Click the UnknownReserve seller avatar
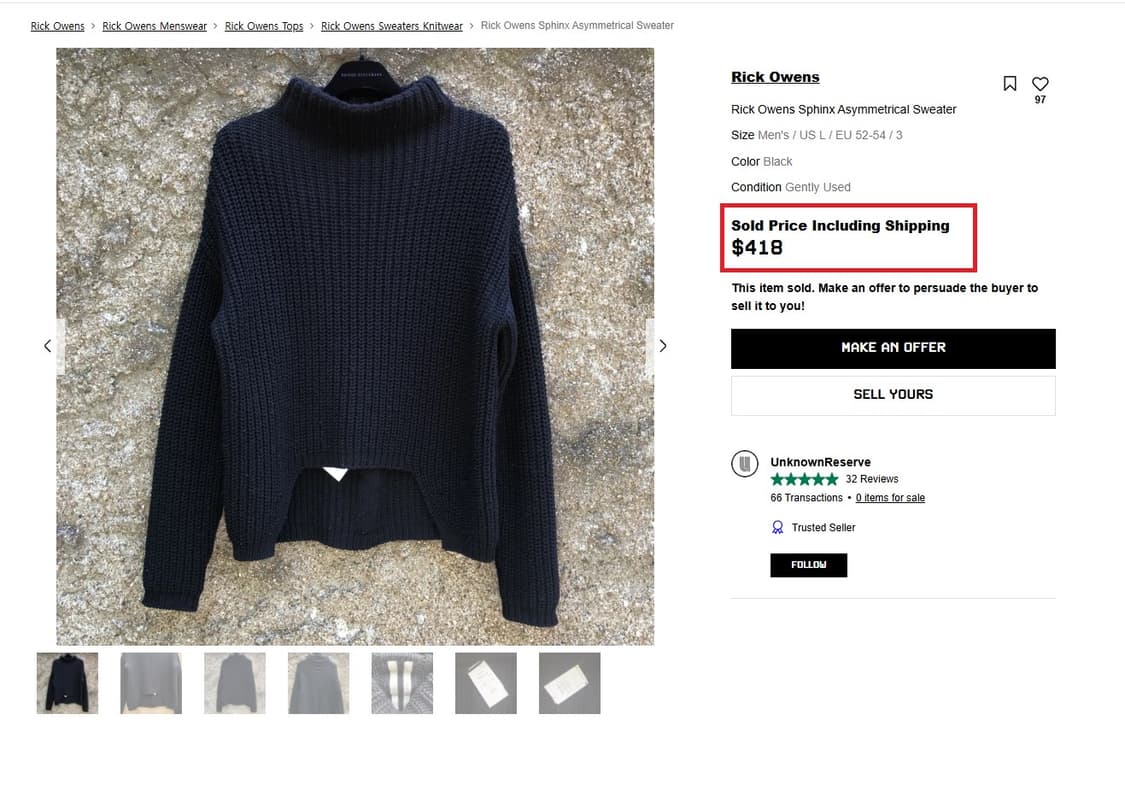The width and height of the screenshot is (1125, 790). [x=746, y=464]
